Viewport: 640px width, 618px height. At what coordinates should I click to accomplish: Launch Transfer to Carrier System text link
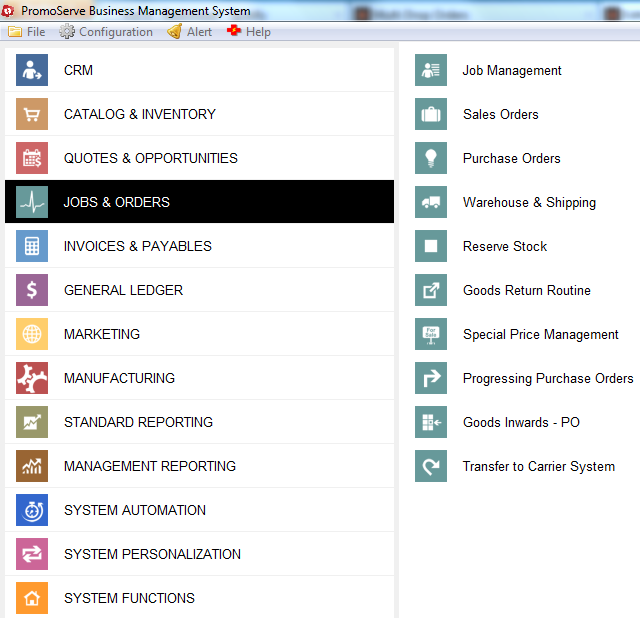(539, 467)
